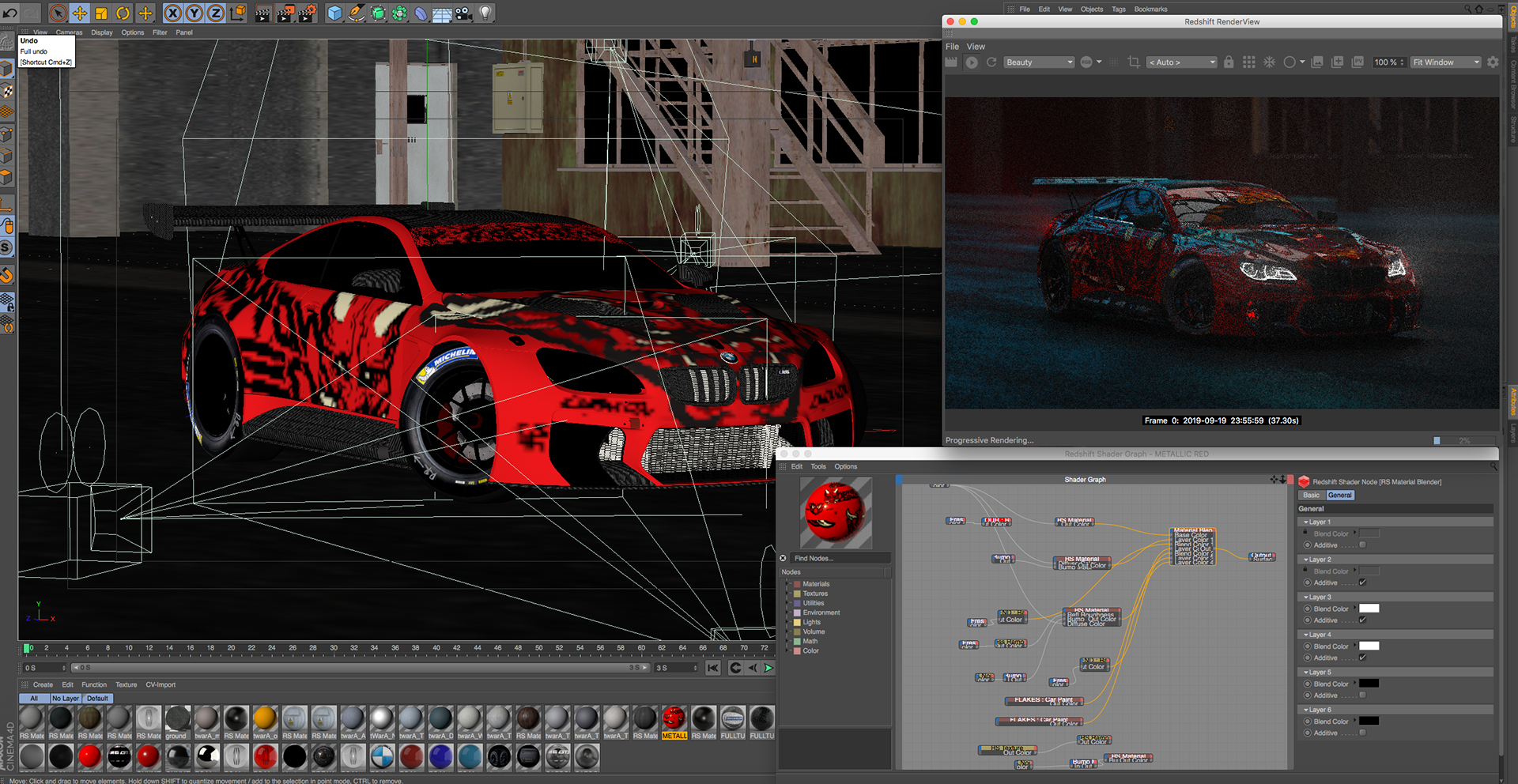The image size is (1518, 784).
Task: Click the Undo arrow icon
Action: (x=10, y=13)
